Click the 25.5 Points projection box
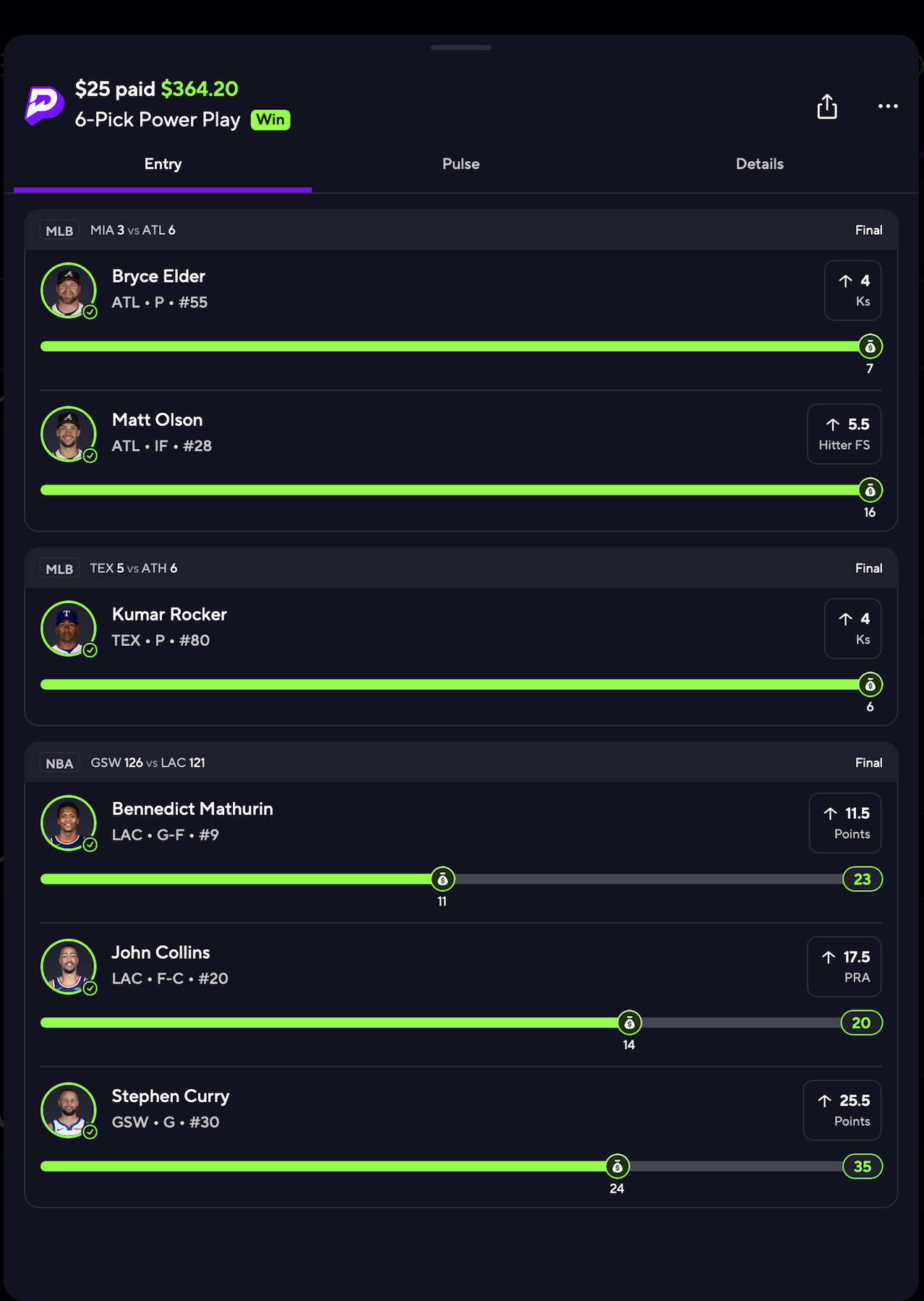924x1301 pixels. click(842, 1110)
